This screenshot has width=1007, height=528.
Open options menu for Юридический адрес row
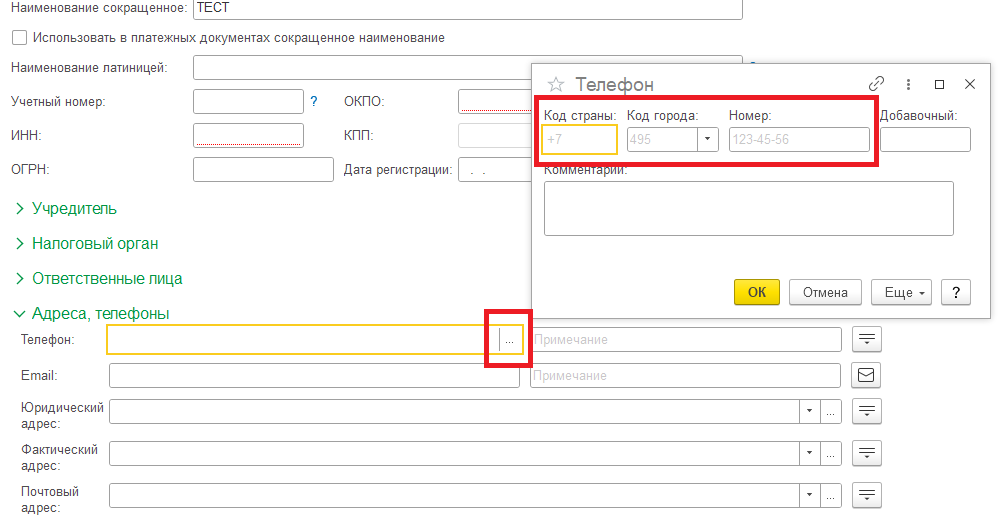pos(866,411)
